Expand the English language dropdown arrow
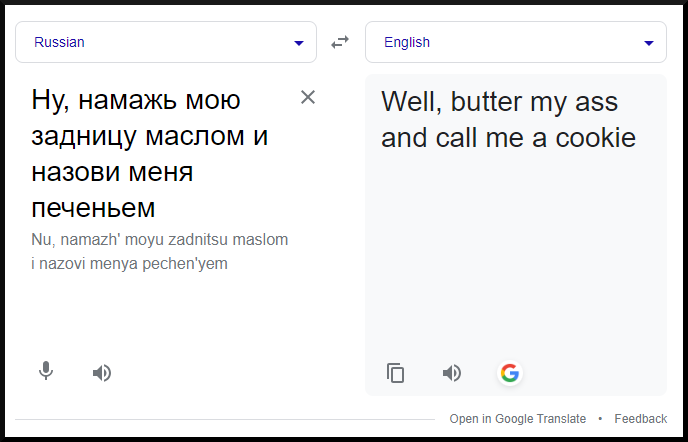This screenshot has height=442, width=688. (x=649, y=43)
